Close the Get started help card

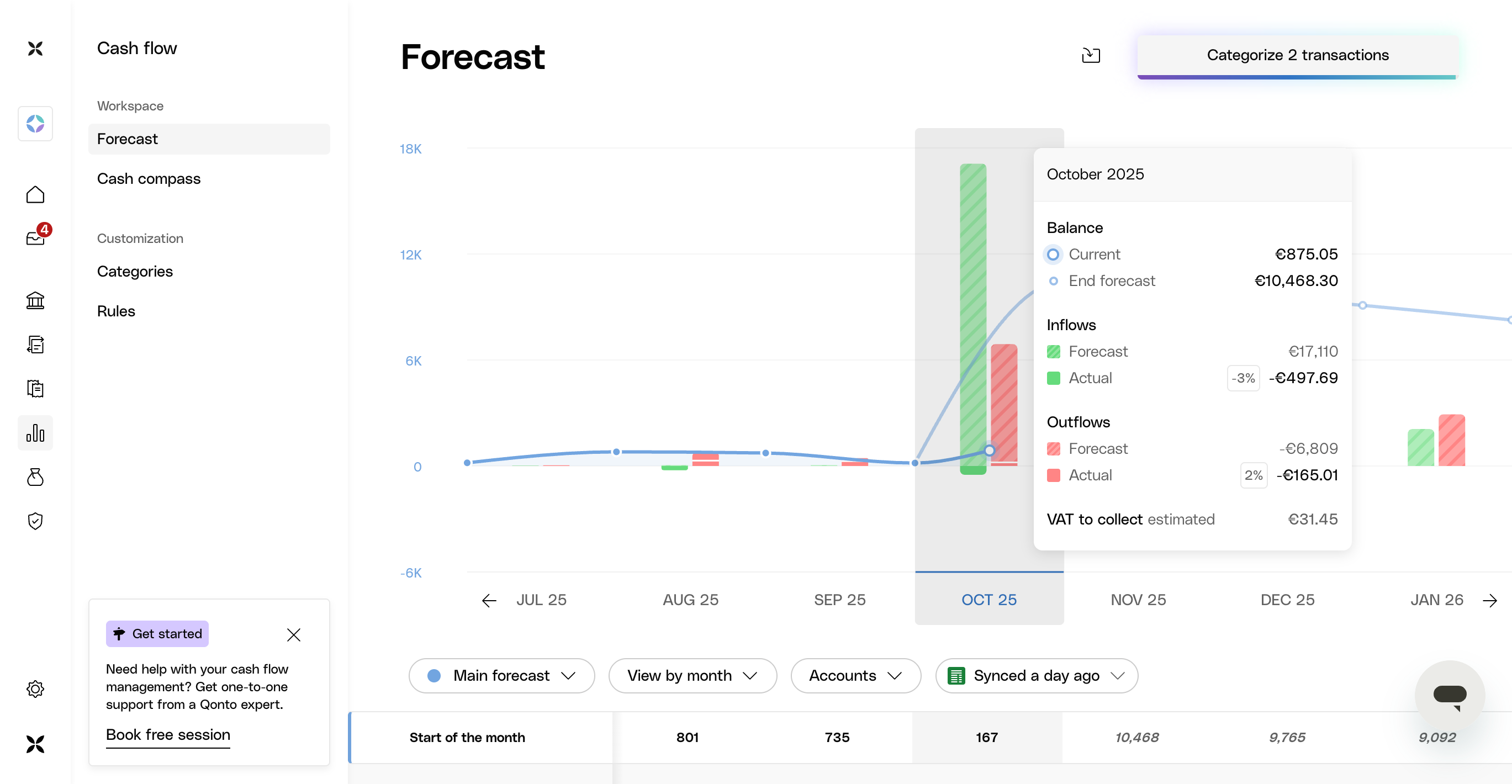point(293,634)
